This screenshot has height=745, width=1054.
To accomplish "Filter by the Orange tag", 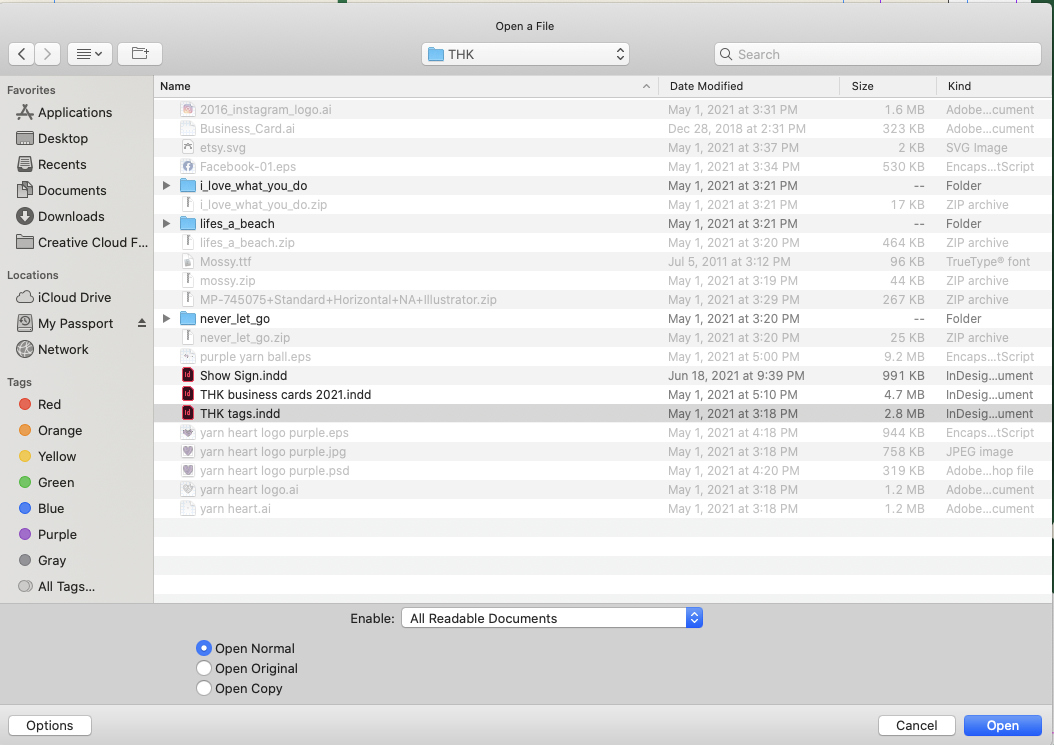I will (x=50, y=430).
